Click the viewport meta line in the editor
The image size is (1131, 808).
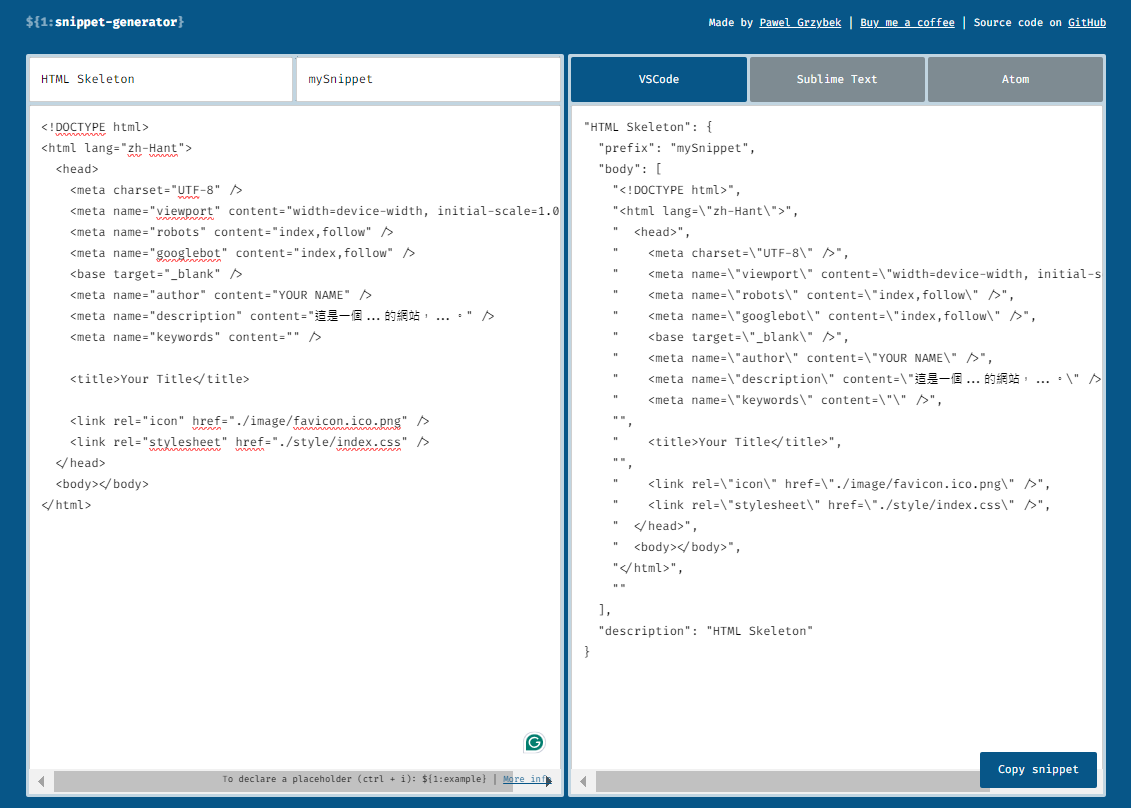point(314,211)
